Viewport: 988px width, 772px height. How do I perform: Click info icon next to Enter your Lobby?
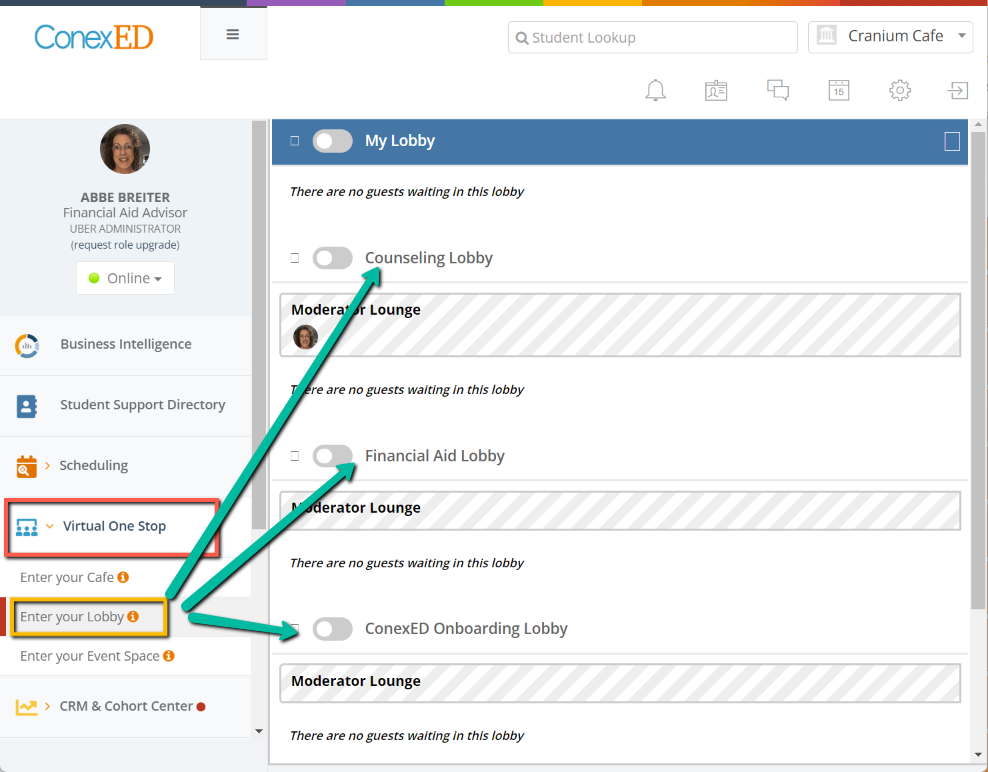[133, 616]
